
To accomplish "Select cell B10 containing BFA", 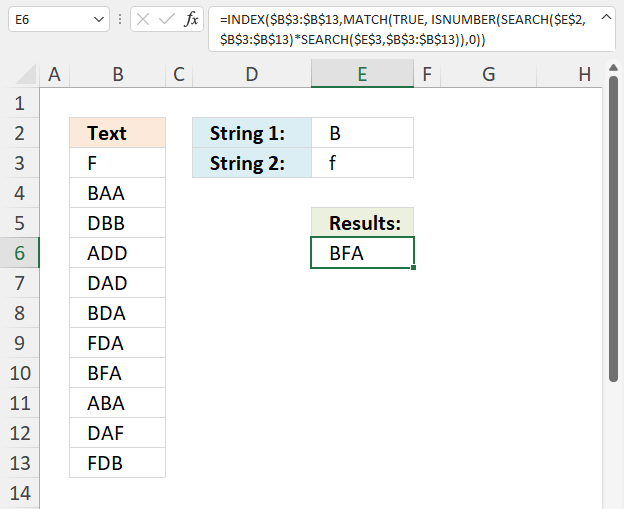I will pos(117,373).
